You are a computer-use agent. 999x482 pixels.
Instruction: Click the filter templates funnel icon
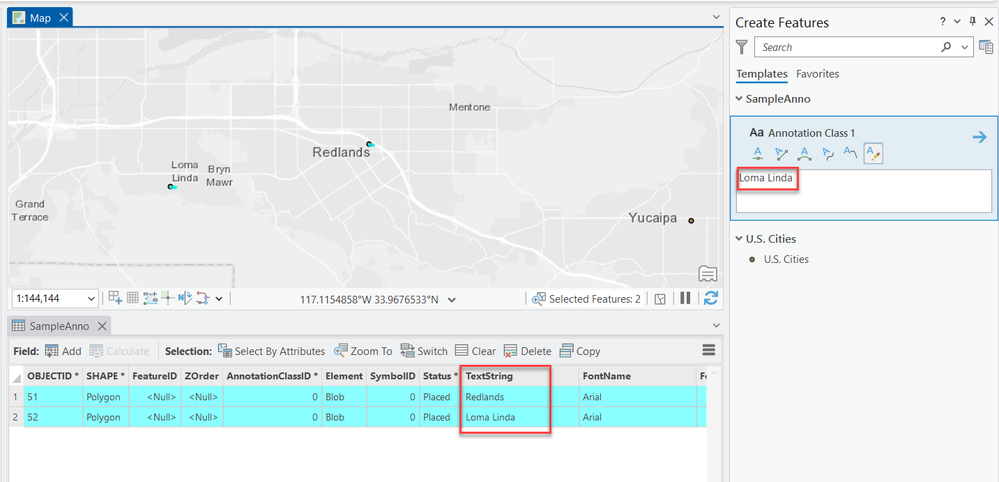[x=741, y=47]
